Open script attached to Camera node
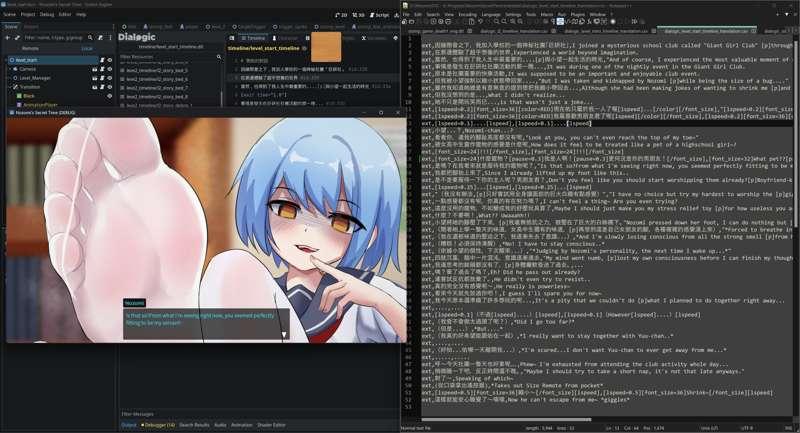Screen dimensions: 800x433 coord(102,69)
